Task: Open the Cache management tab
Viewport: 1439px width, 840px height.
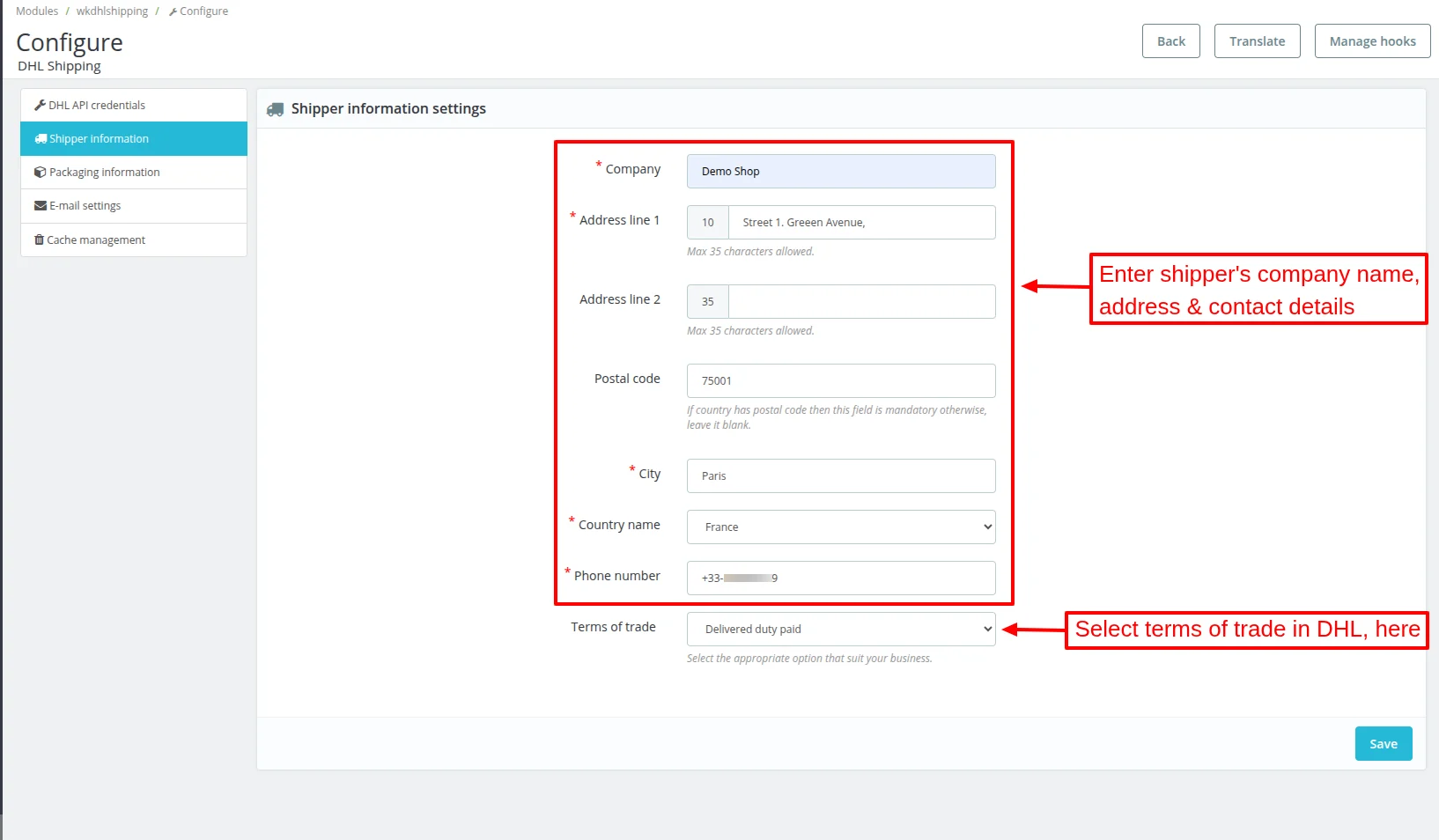Action: coord(134,239)
